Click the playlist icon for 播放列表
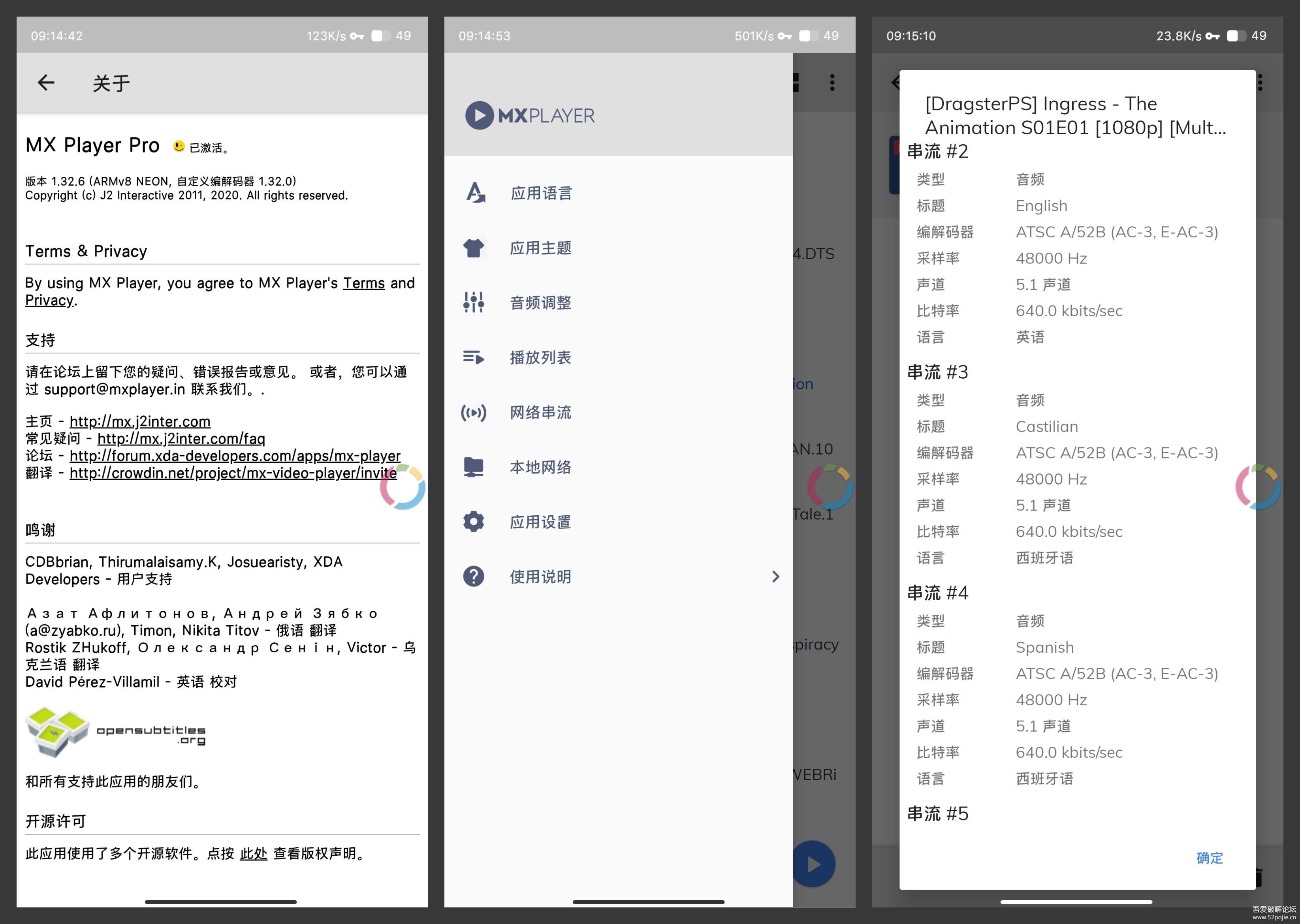 coord(474,357)
